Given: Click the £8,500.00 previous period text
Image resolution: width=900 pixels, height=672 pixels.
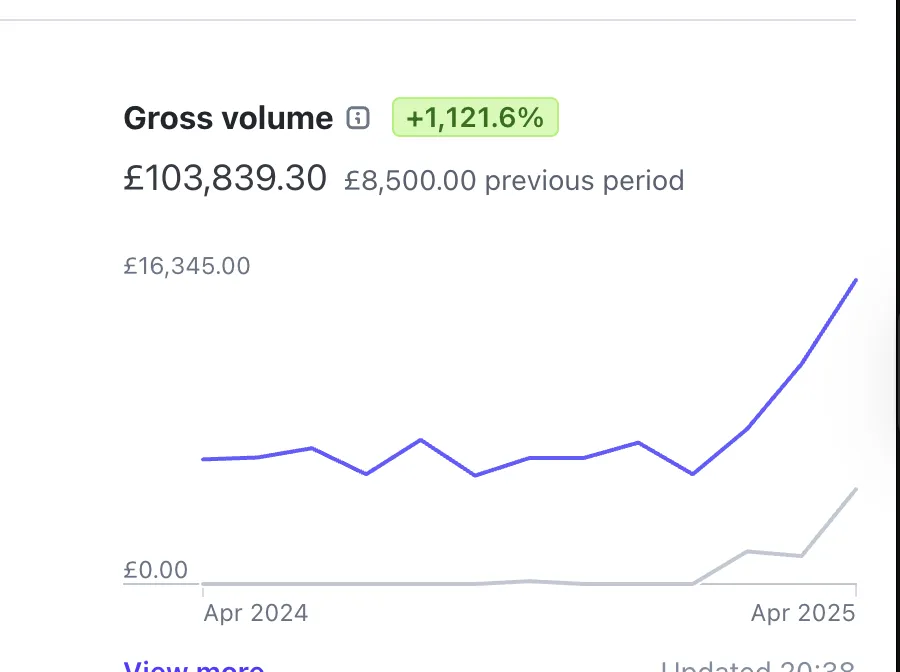Looking at the screenshot, I should point(514,181).
